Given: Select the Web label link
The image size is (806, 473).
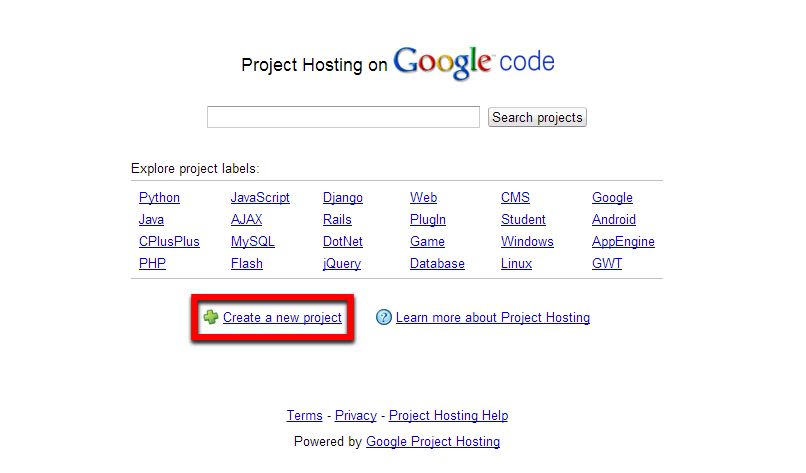Looking at the screenshot, I should 424,197.
